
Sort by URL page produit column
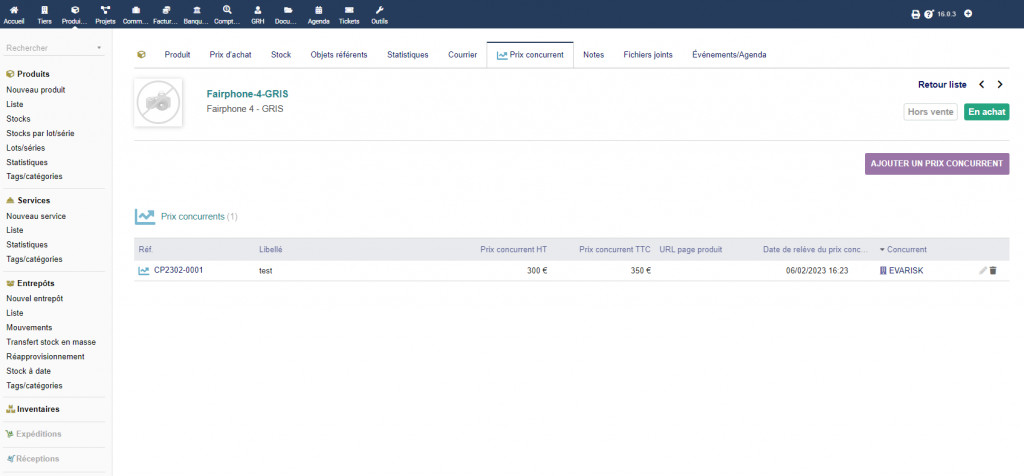pos(690,249)
